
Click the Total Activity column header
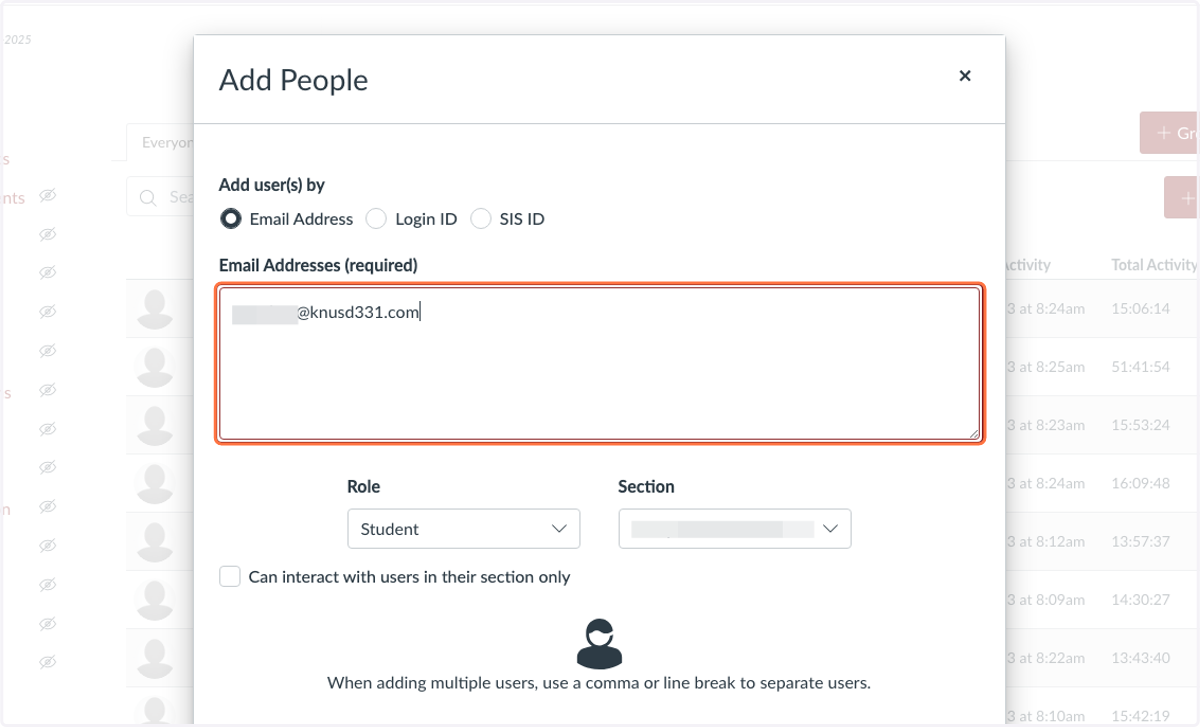point(1154,265)
